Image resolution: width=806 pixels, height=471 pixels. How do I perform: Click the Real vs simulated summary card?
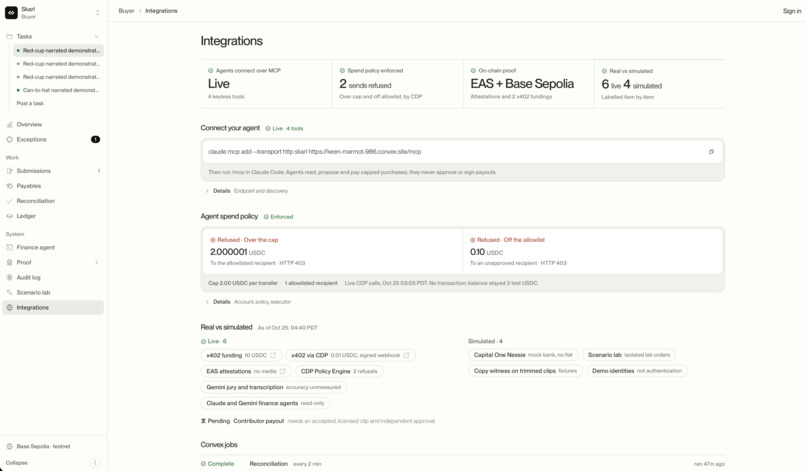pyautogui.click(x=660, y=84)
